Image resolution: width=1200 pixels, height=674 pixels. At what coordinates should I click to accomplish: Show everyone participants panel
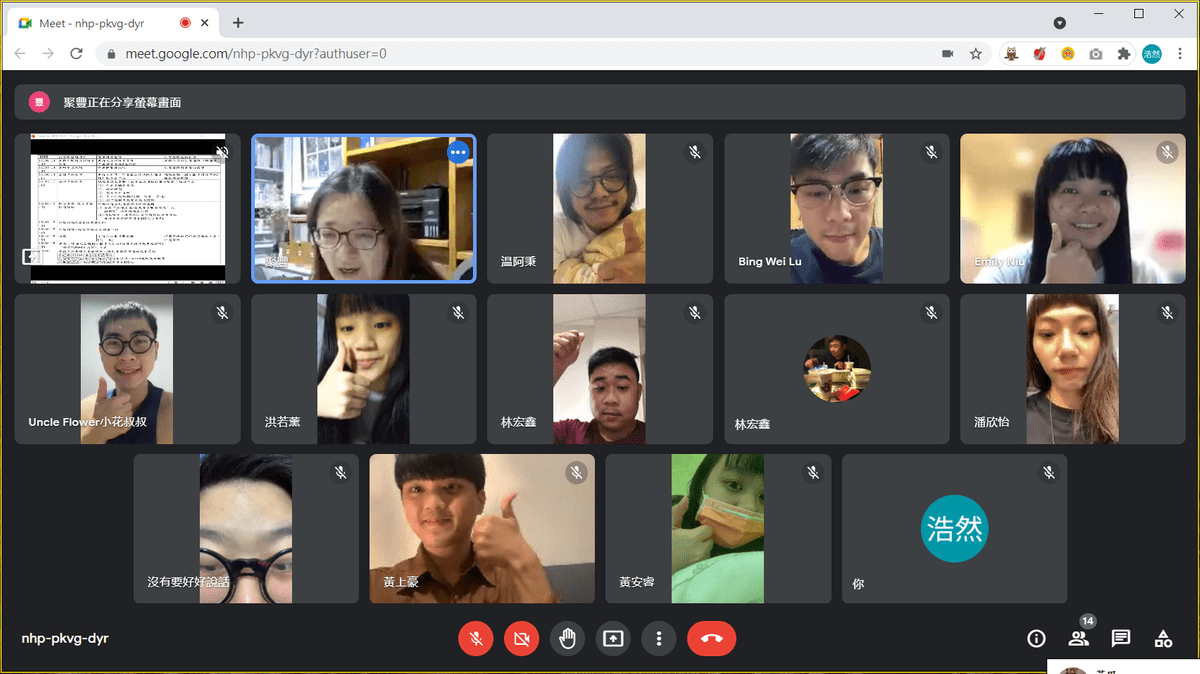(x=1078, y=638)
